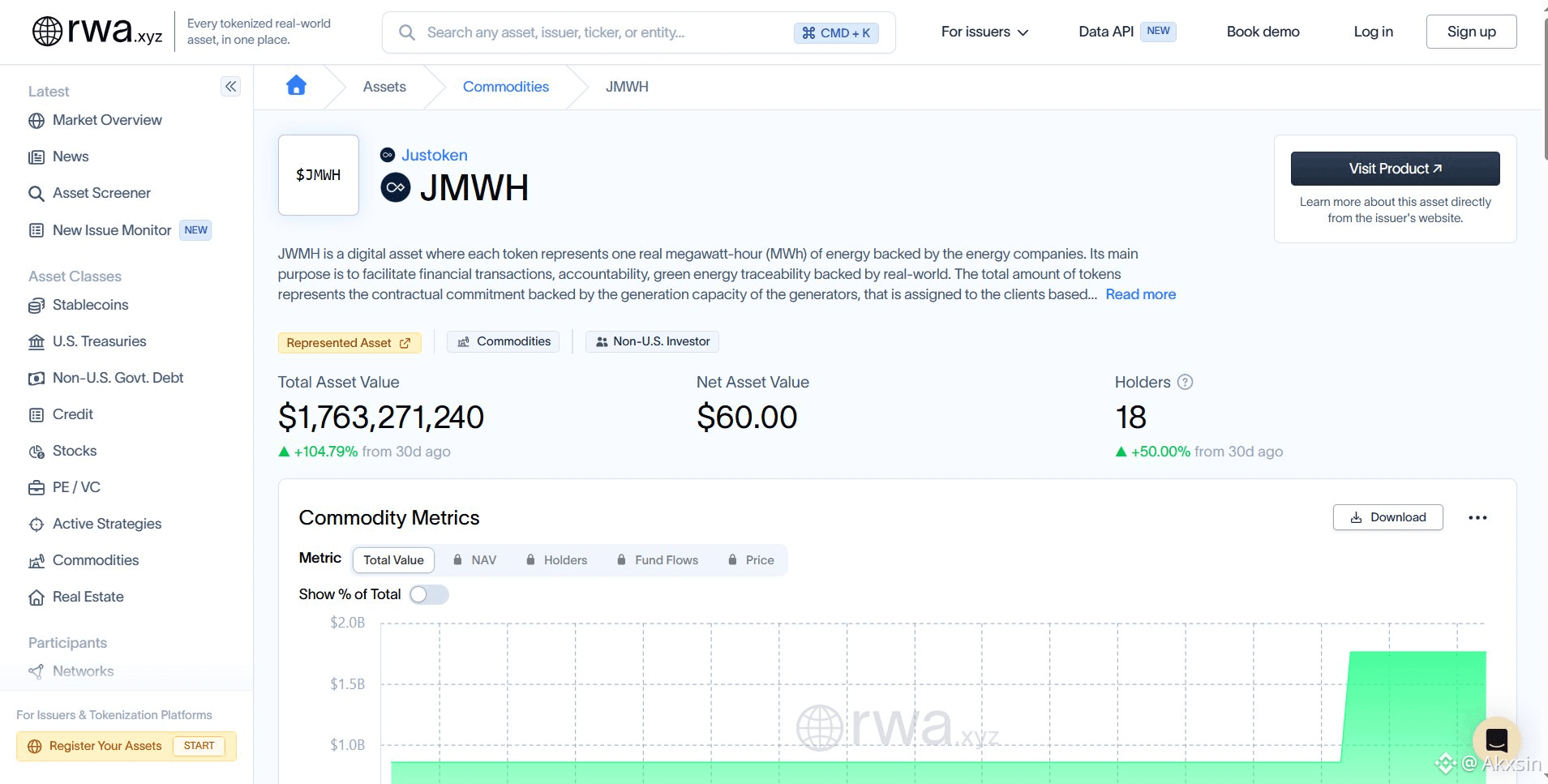Viewport: 1548px width, 784px height.
Task: Click the $JMWH asset logo thumbnail
Action: click(x=319, y=175)
